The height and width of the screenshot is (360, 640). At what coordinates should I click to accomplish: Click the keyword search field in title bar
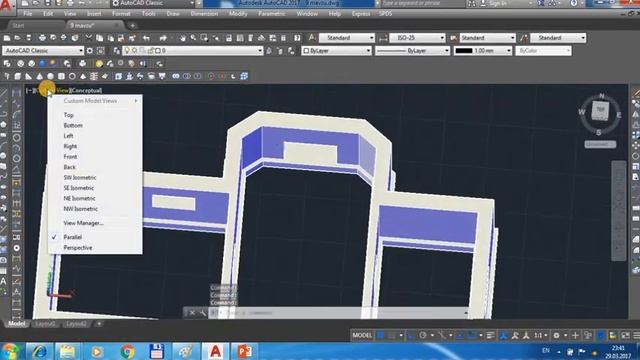pos(422,3)
